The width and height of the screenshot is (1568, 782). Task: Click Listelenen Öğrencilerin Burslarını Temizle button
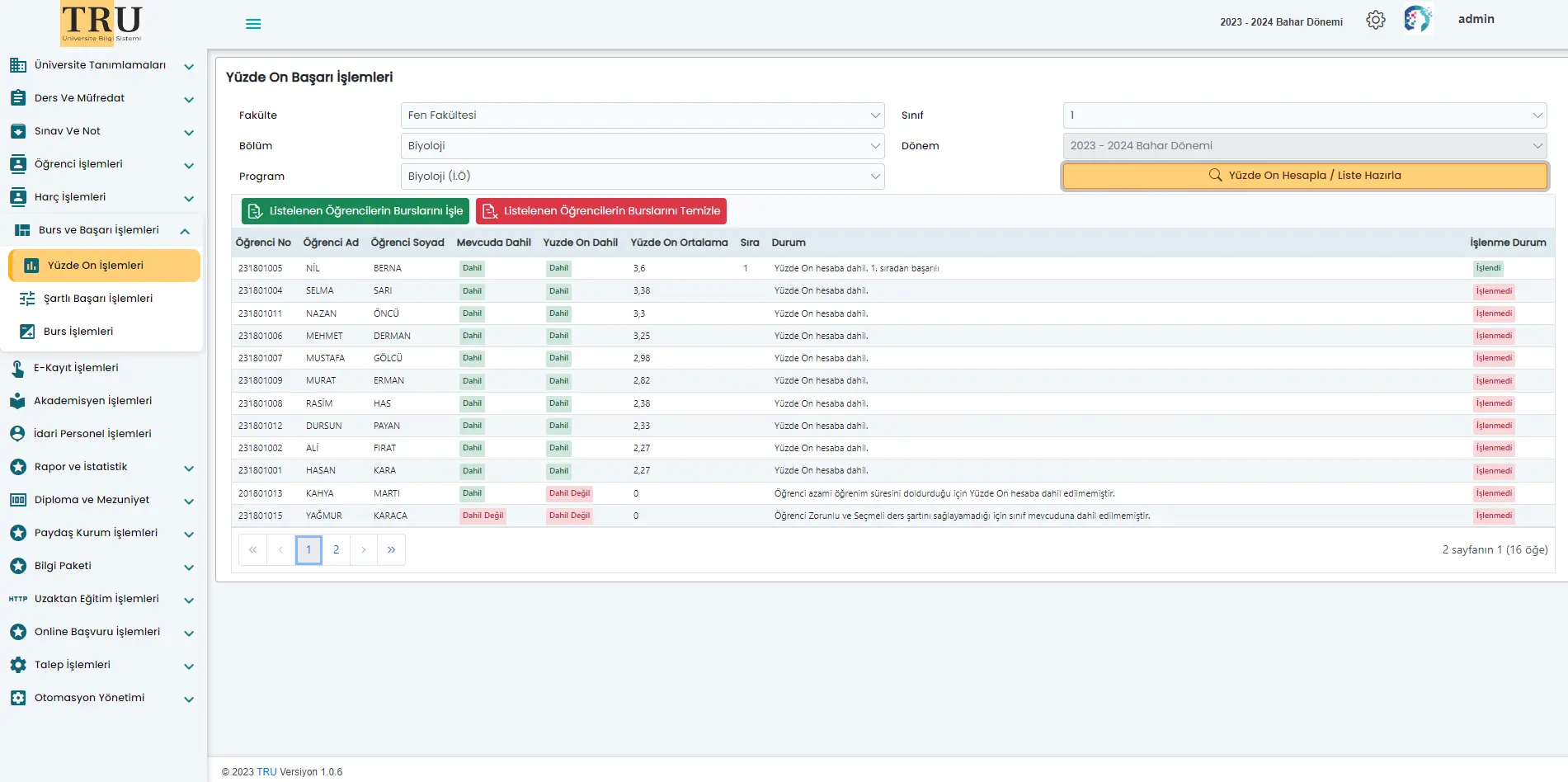tap(600, 211)
